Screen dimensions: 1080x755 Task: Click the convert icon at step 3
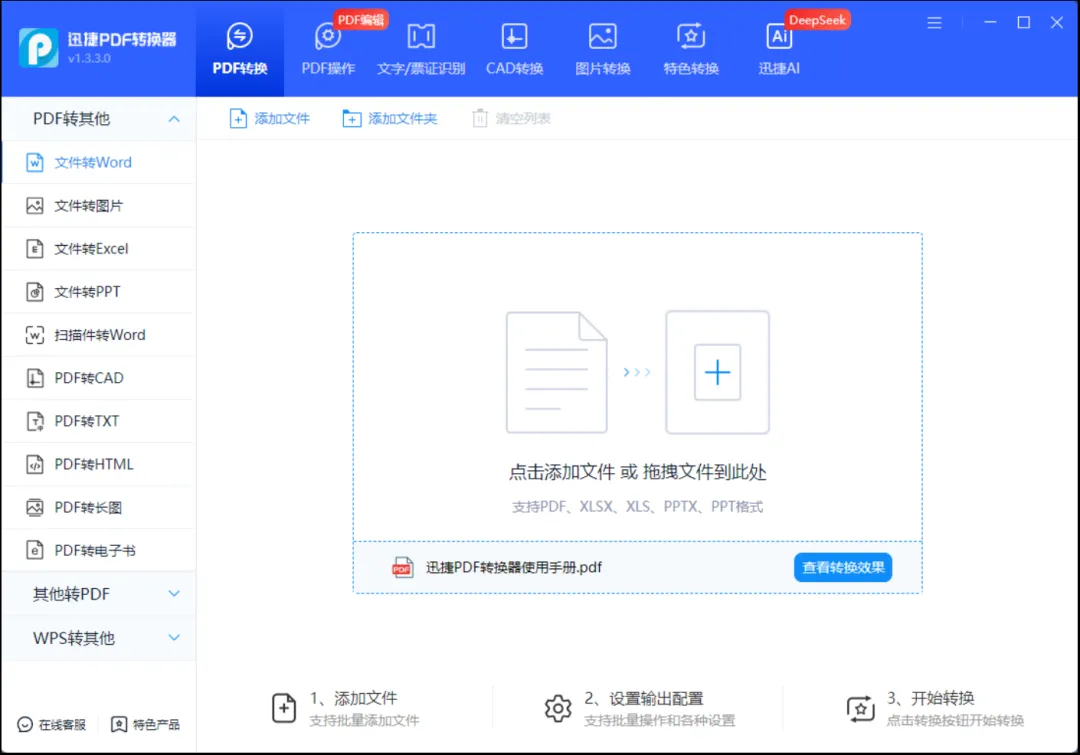click(860, 708)
